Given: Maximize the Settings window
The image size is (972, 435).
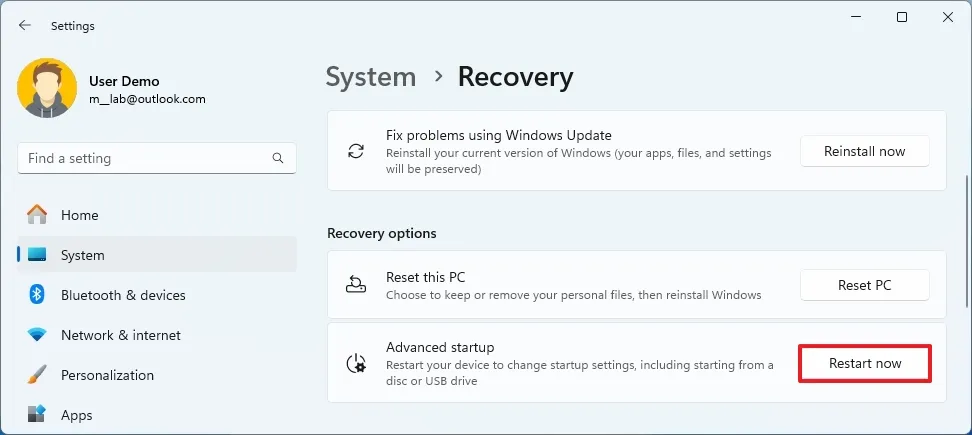Looking at the screenshot, I should coord(902,17).
